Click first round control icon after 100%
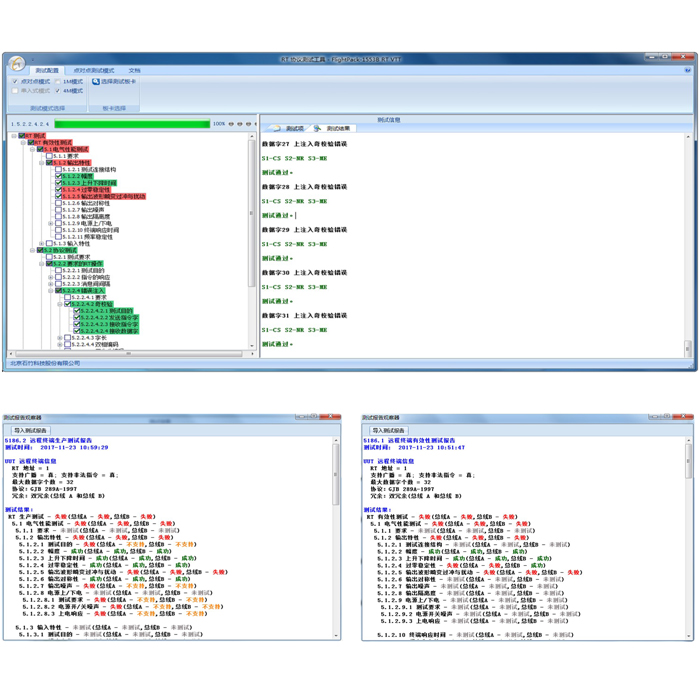 point(231,124)
